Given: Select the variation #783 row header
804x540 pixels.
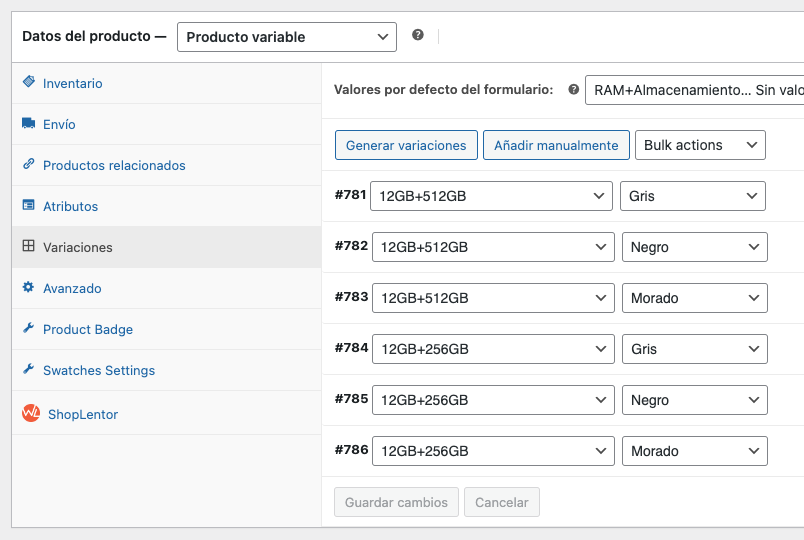Looking at the screenshot, I should pos(351,297).
